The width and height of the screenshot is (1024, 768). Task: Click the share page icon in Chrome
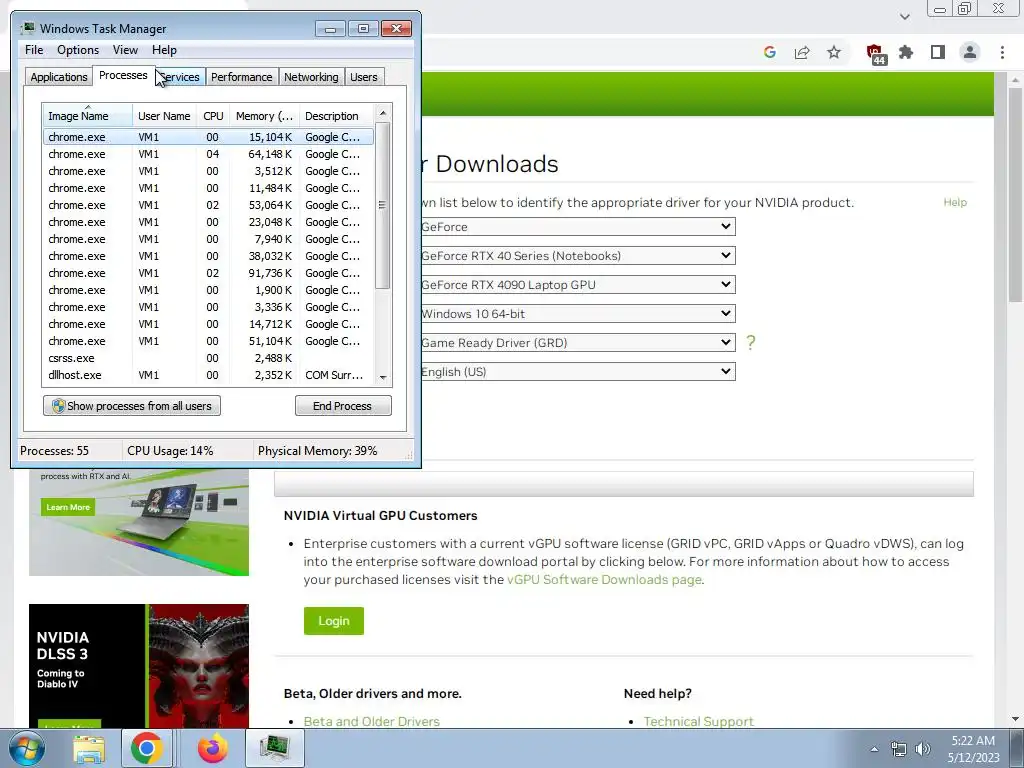(x=802, y=52)
